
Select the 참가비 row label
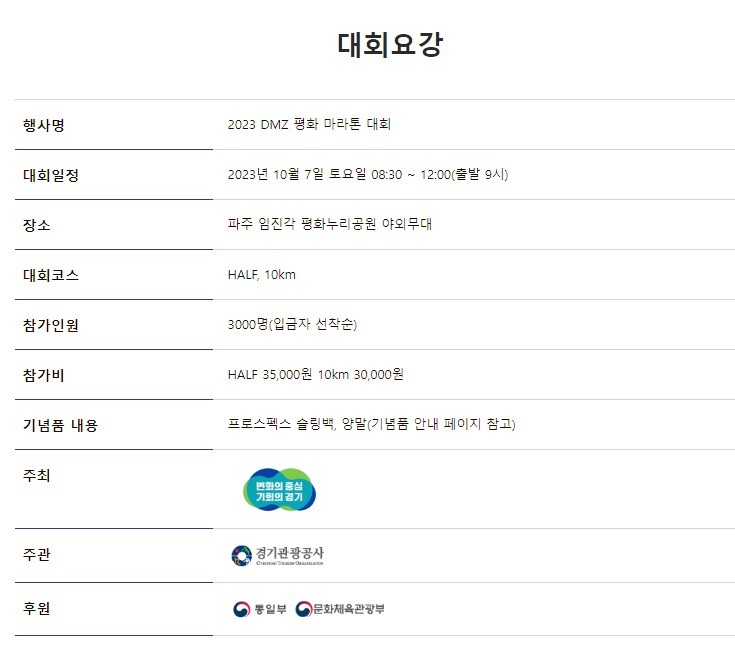point(44,375)
